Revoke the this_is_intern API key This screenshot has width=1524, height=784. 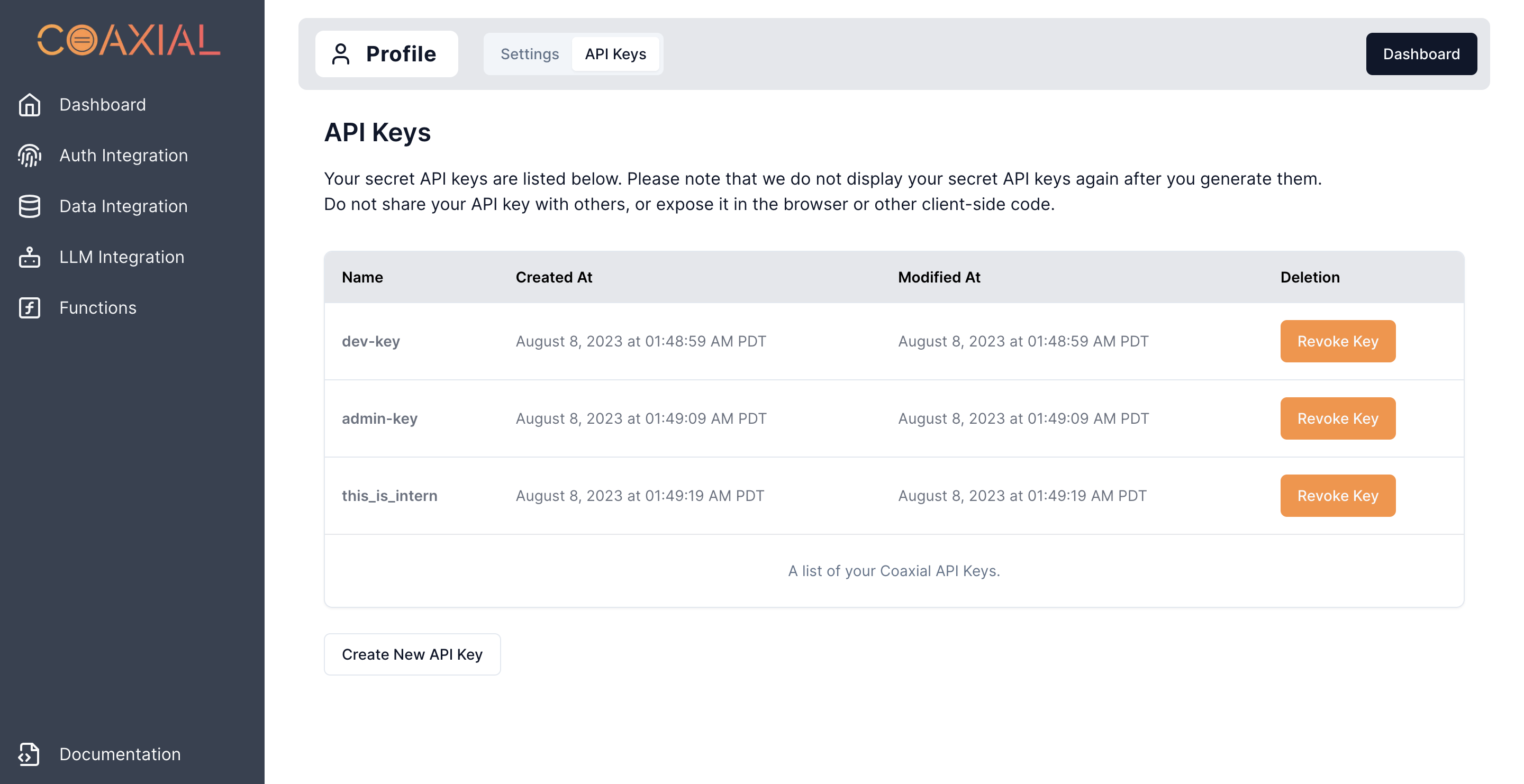coord(1338,496)
